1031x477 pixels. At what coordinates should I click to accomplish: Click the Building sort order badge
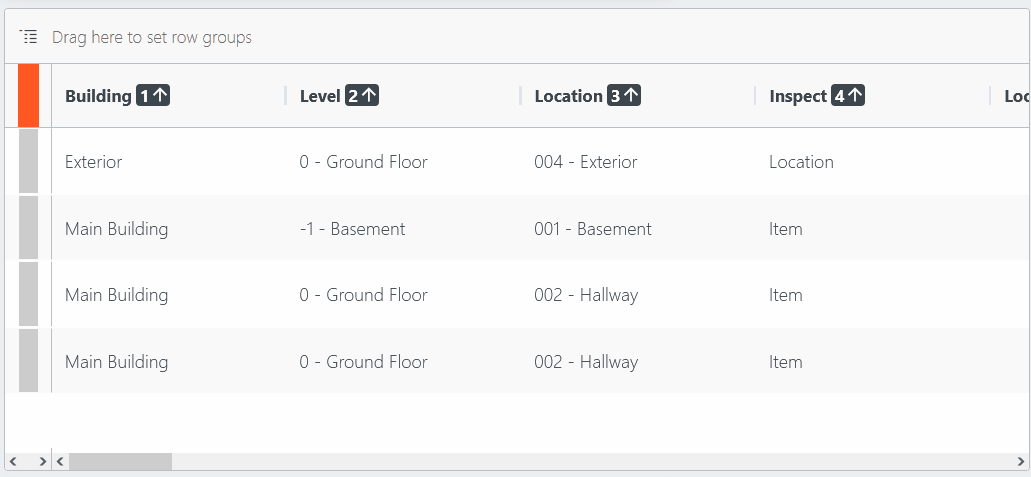tap(153, 96)
